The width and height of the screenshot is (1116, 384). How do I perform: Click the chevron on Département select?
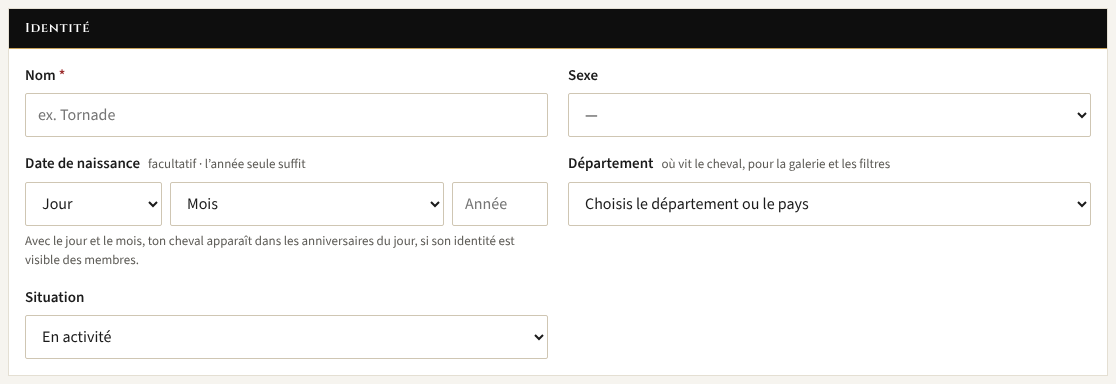[x=1081, y=204]
